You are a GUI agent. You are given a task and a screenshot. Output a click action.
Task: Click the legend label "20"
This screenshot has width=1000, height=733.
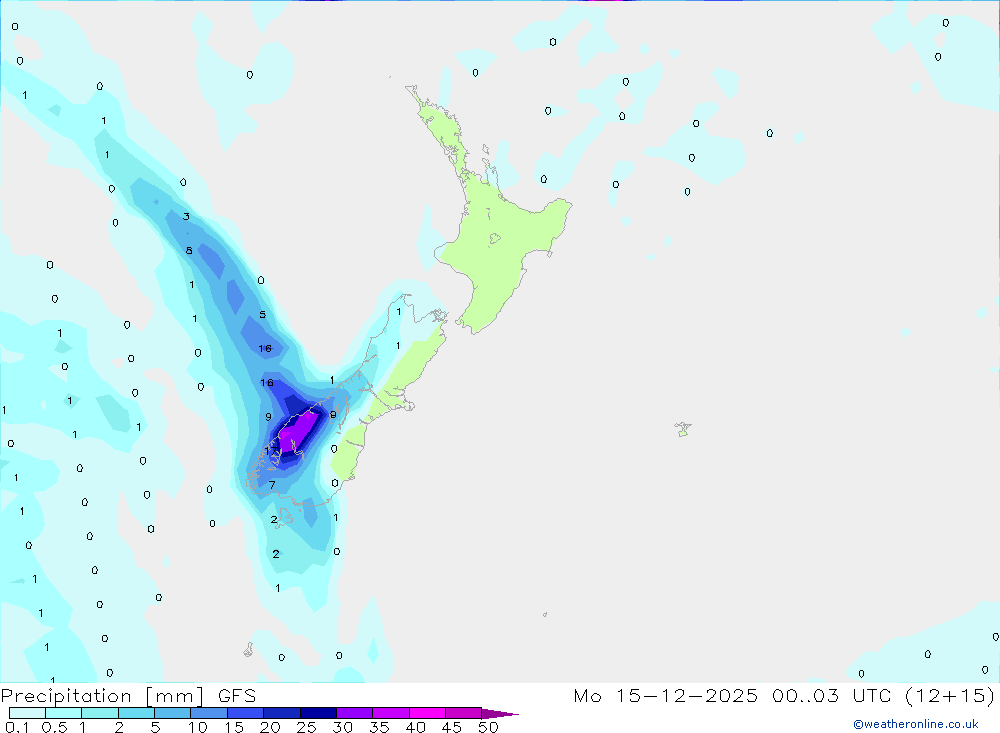coord(270,727)
